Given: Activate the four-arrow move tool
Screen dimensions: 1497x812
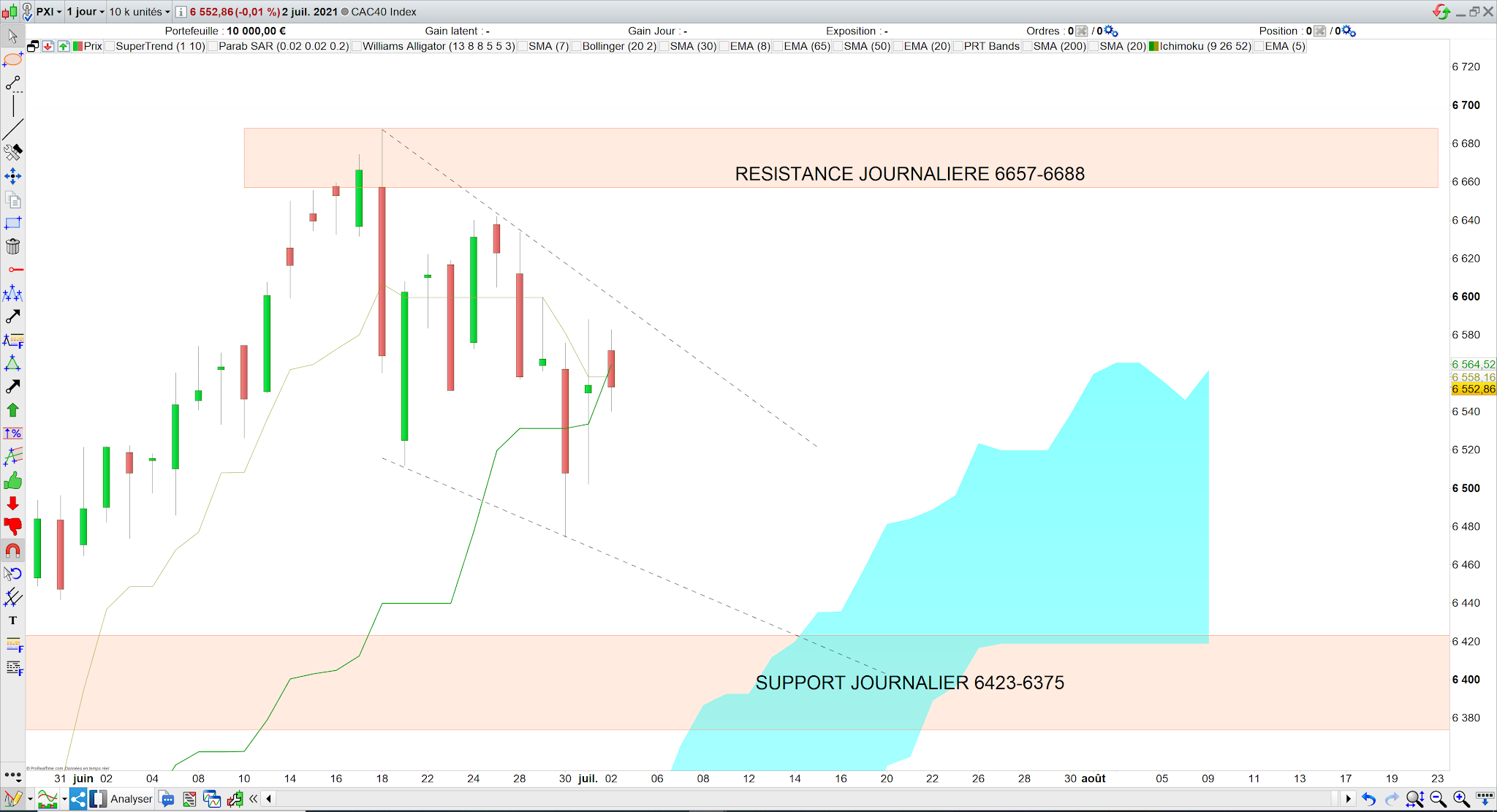Looking at the screenshot, I should 12,176.
